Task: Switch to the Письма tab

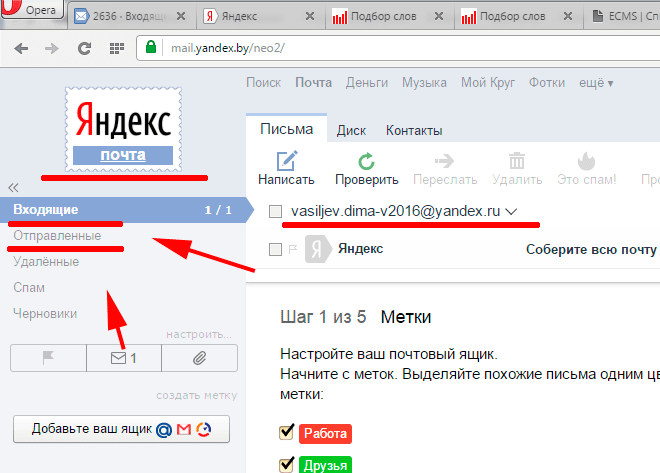Action: pos(286,129)
